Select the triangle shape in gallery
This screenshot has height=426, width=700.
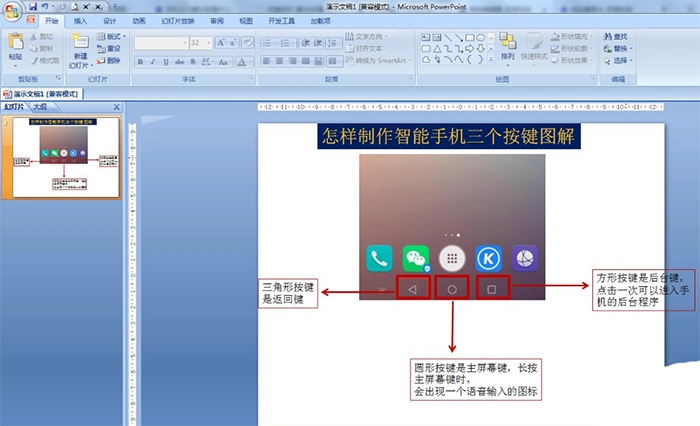click(437, 49)
